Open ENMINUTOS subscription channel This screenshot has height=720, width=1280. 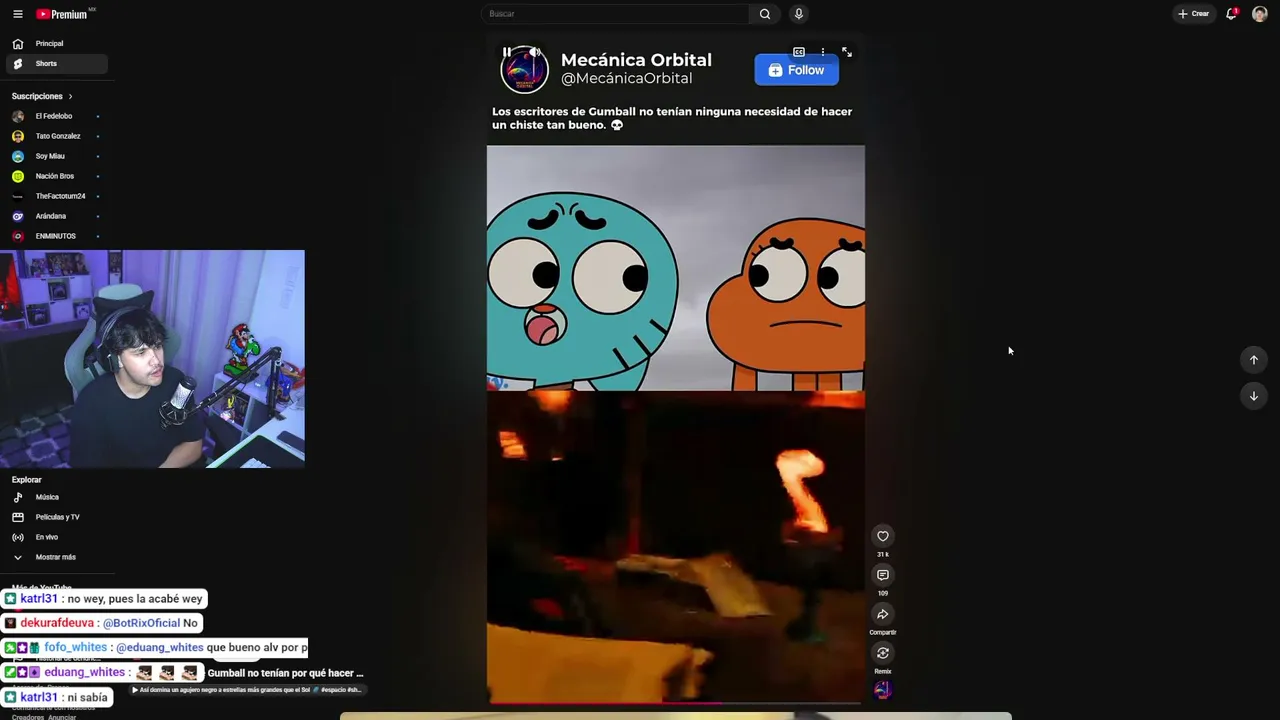[x=56, y=236]
